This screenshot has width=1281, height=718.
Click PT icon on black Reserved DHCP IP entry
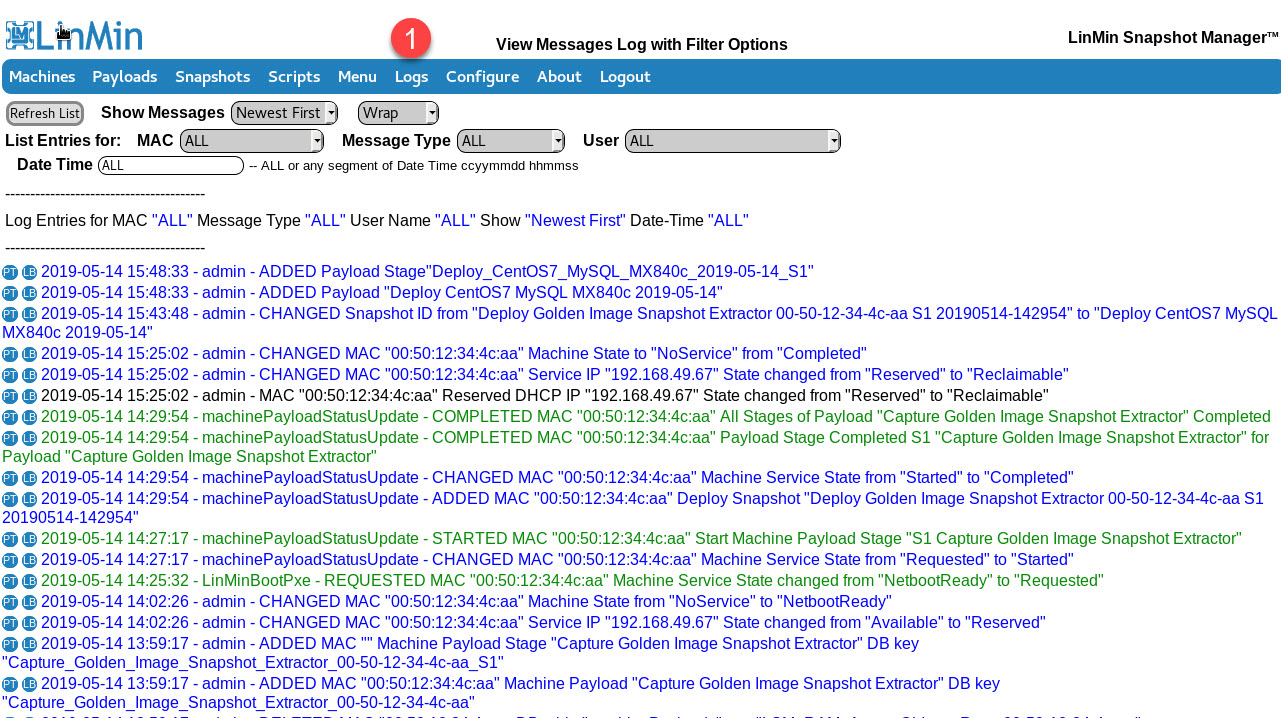point(10,397)
